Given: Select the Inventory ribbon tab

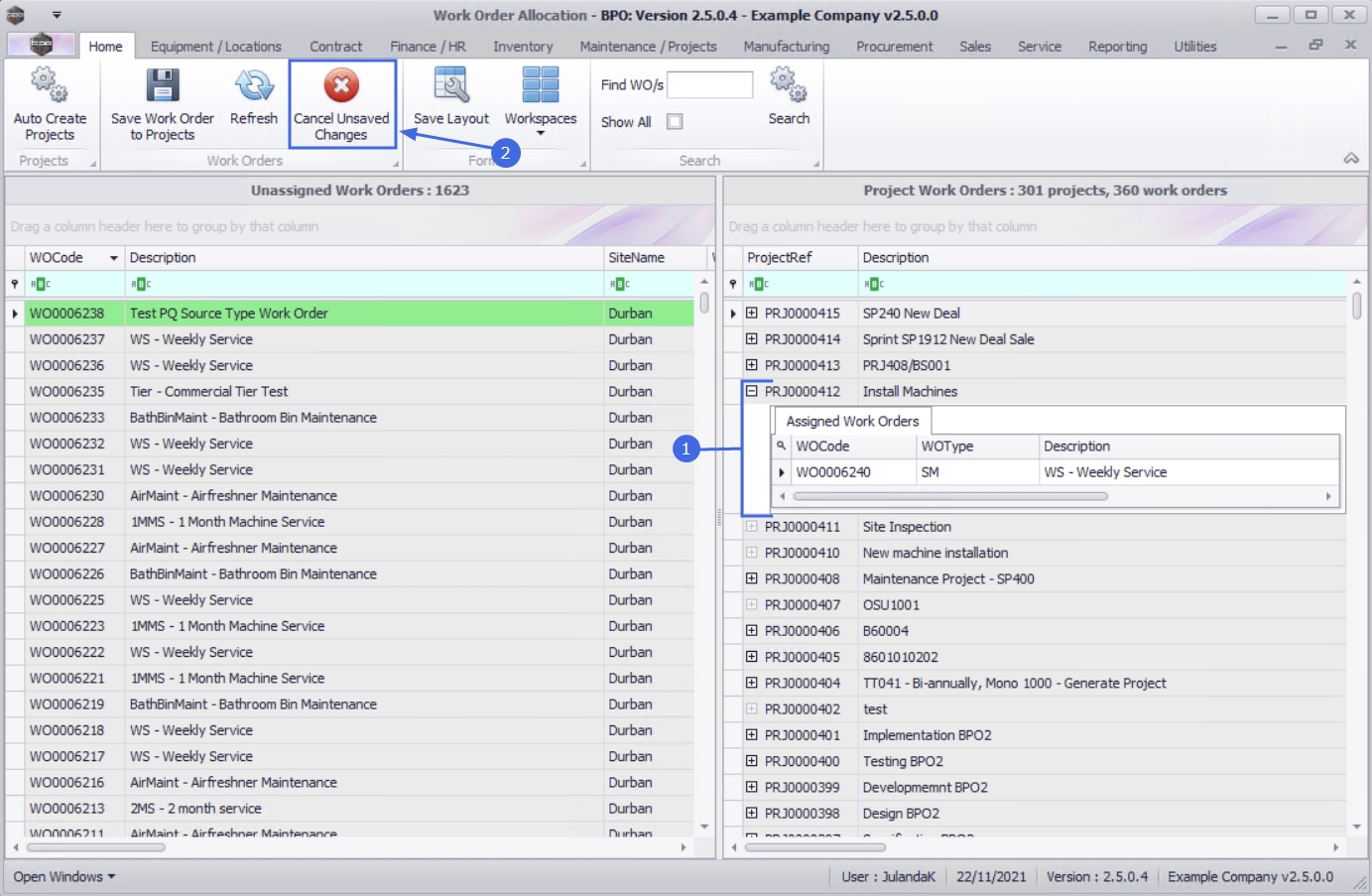Looking at the screenshot, I should (523, 46).
